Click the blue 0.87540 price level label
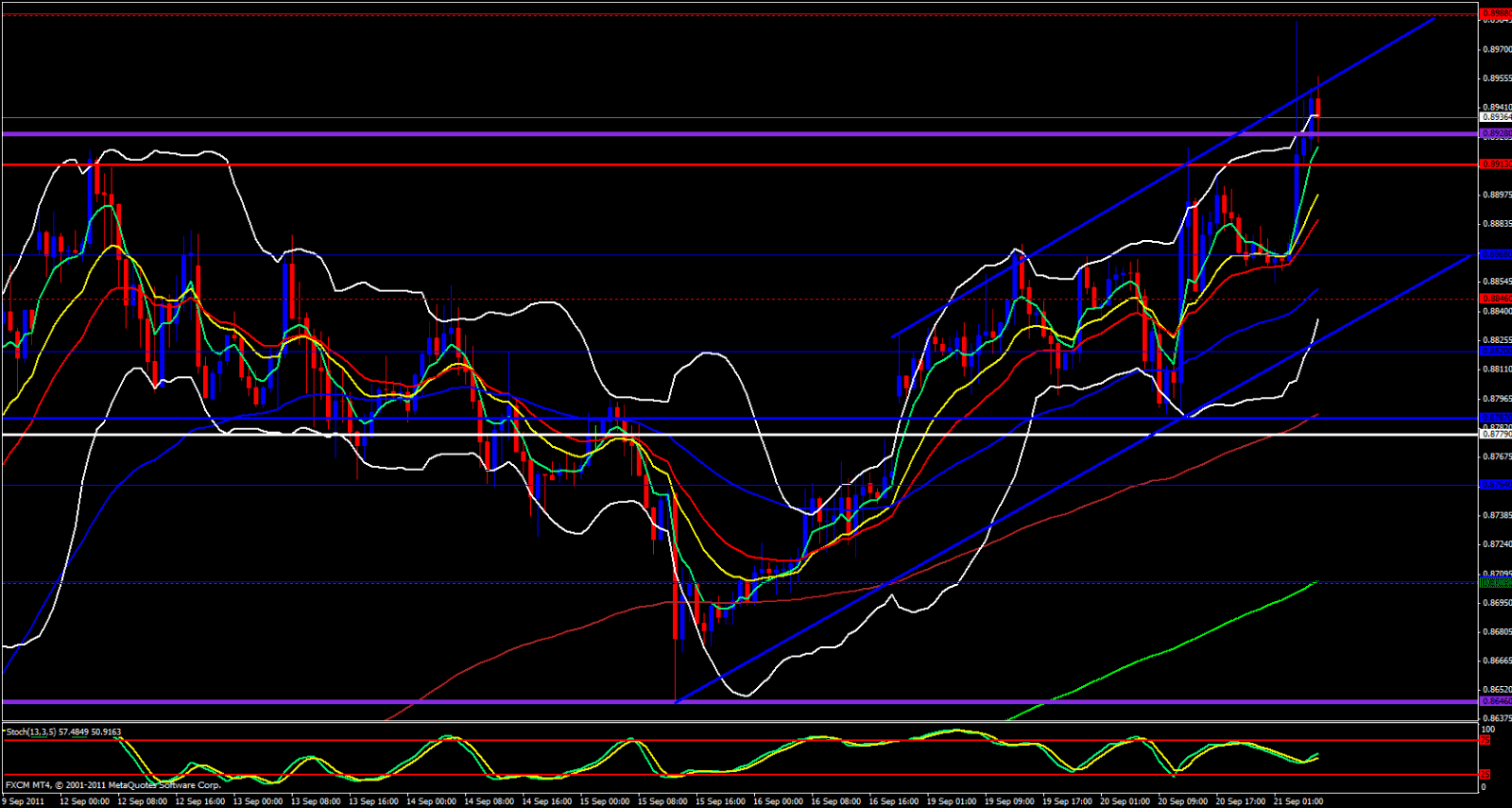1512x808 pixels. 1495,485
